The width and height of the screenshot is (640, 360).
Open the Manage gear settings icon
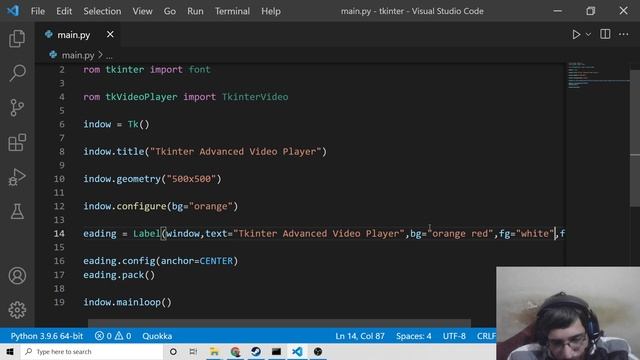17,310
